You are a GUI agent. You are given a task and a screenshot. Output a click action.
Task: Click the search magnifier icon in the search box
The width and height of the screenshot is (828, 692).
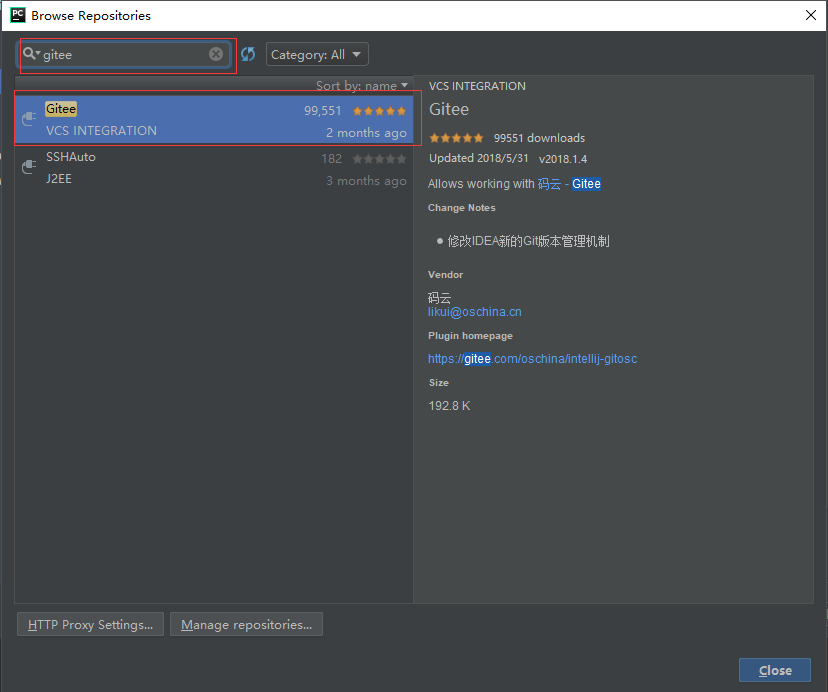(29, 53)
